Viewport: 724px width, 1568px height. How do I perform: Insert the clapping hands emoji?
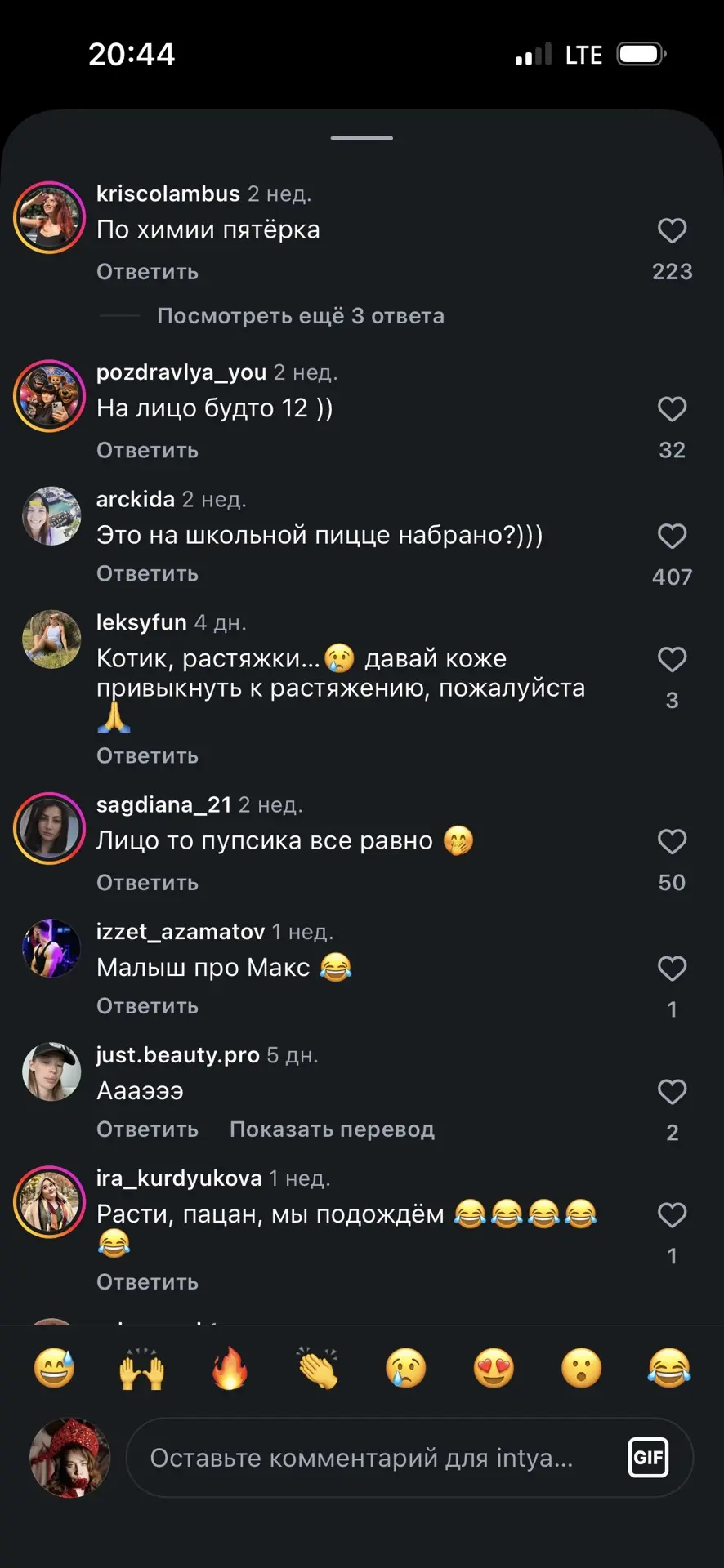coord(318,1368)
